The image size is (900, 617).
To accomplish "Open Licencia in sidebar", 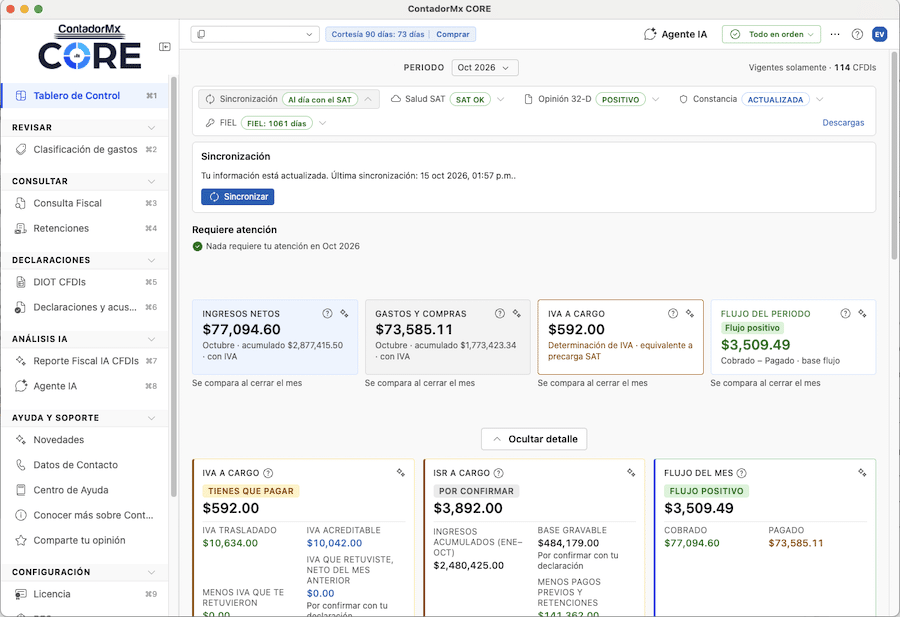I will click(85, 594).
